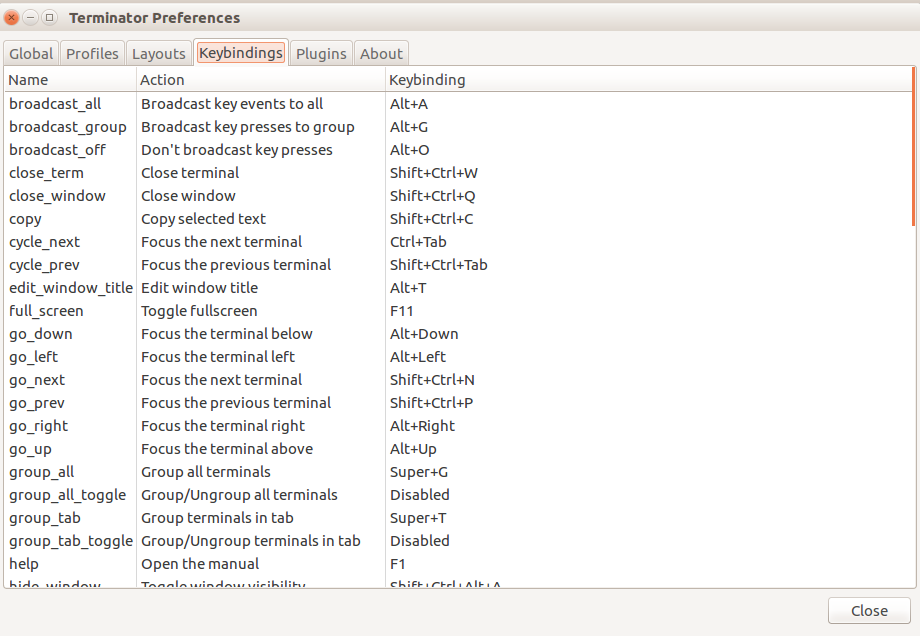Image resolution: width=920 pixels, height=636 pixels.
Task: Select the Alt+Left keybinding
Action: tap(418, 357)
